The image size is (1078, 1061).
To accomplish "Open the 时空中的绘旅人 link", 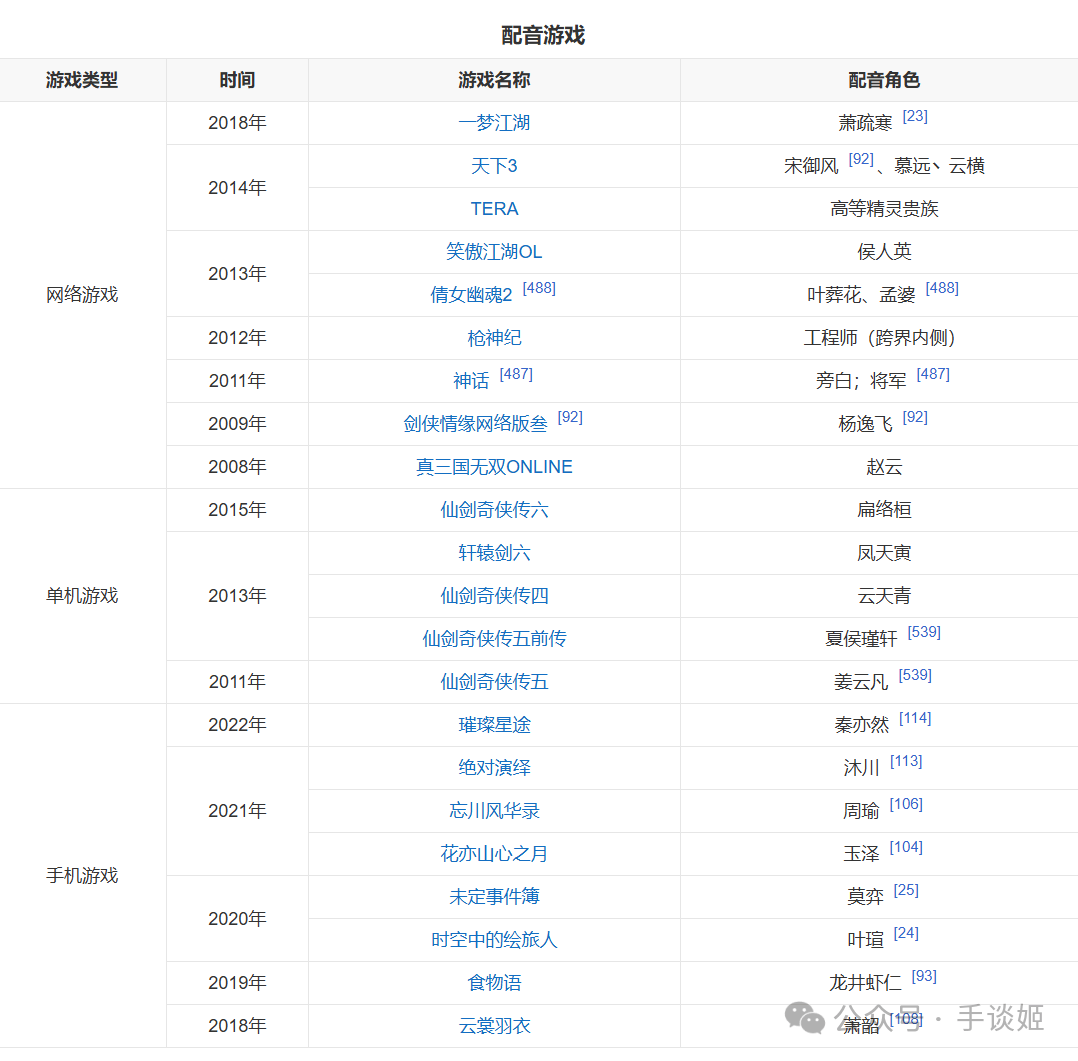I will [x=494, y=939].
